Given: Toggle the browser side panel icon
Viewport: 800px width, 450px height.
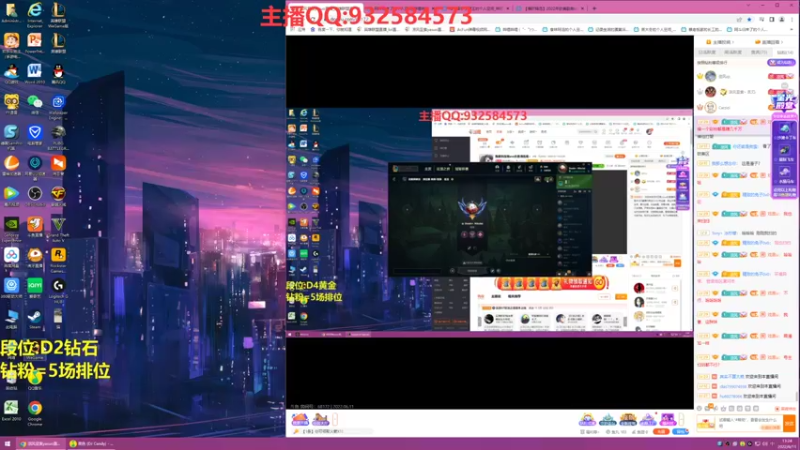Looking at the screenshot, I should pyautogui.click(x=771, y=19).
